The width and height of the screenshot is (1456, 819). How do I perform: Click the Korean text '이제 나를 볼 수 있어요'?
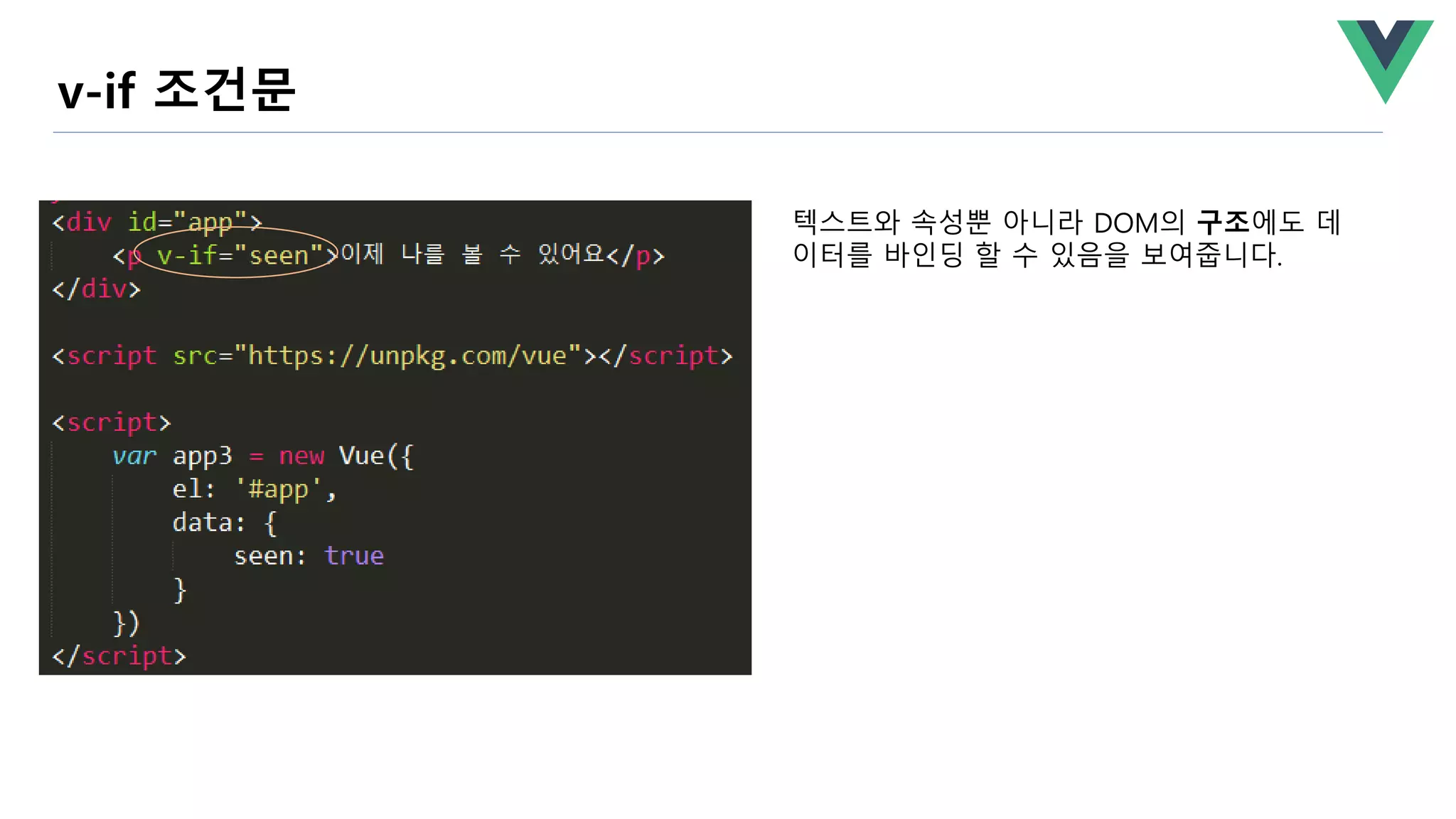tap(472, 254)
